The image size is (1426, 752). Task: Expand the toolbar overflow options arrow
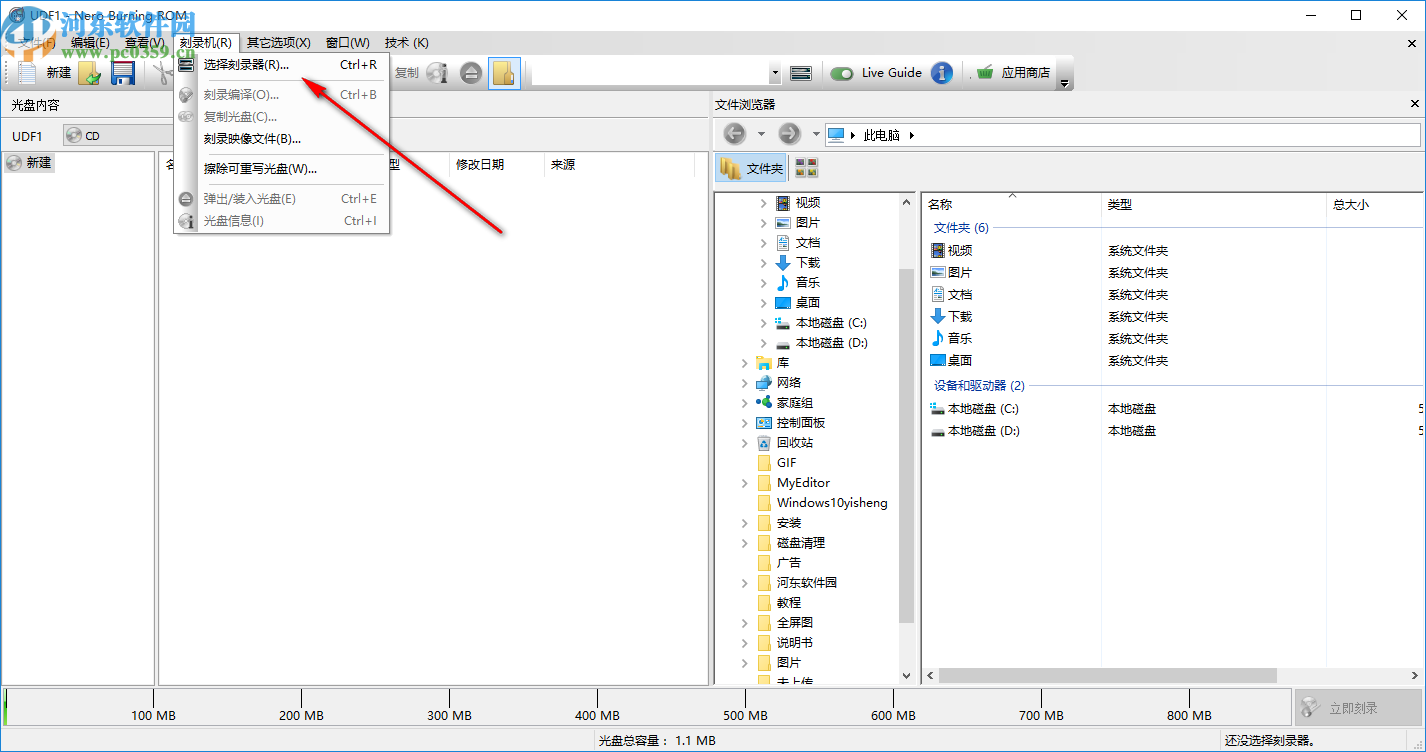(1065, 83)
